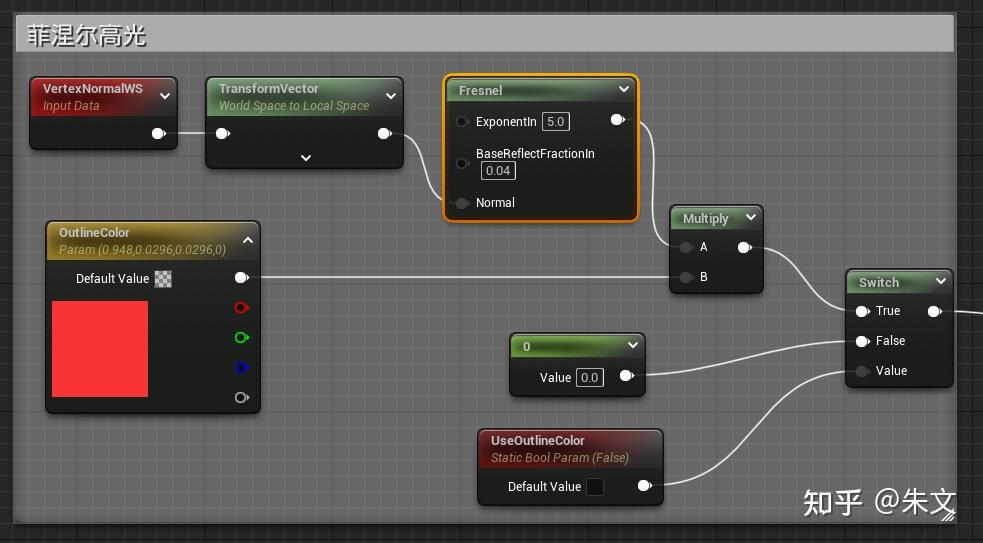Click the Fresnel ExponentIn input pin
Screen dimensions: 983x543
pos(462,122)
